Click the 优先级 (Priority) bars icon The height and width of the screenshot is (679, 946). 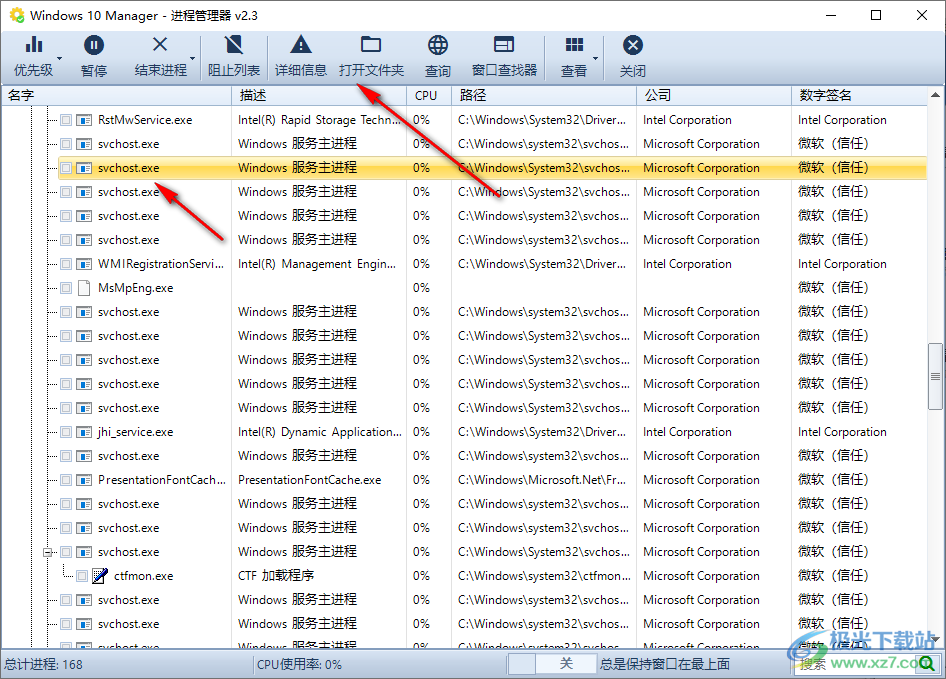coord(35,44)
